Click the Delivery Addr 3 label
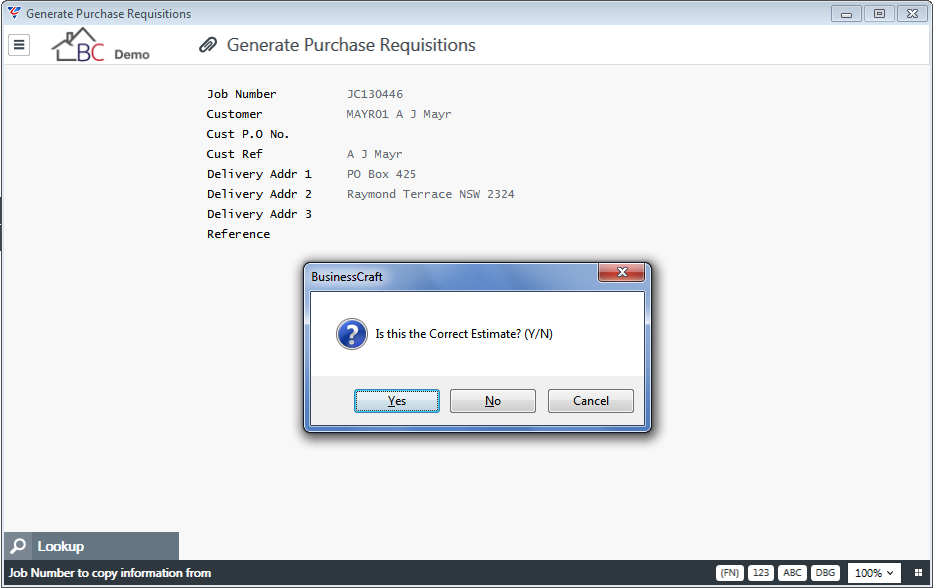Screen dimensions: 933x588 pyautogui.click(x=259, y=214)
